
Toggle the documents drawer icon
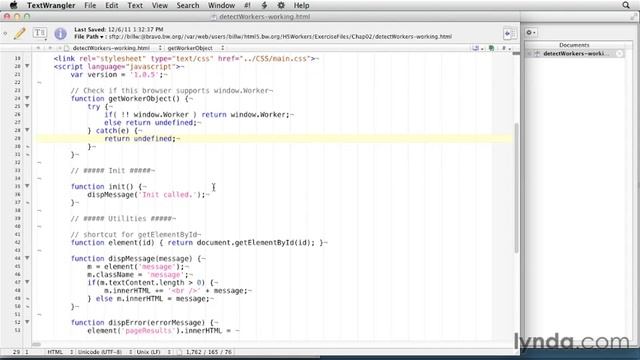point(510,33)
